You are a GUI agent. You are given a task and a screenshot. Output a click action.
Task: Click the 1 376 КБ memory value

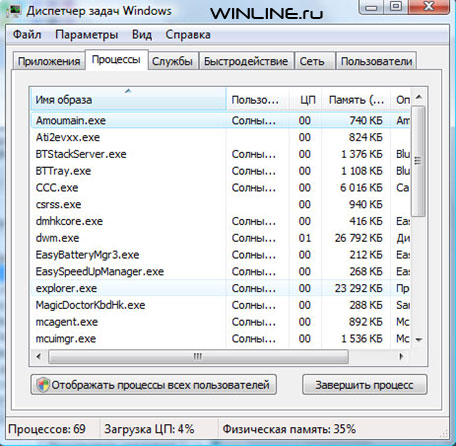362,154
